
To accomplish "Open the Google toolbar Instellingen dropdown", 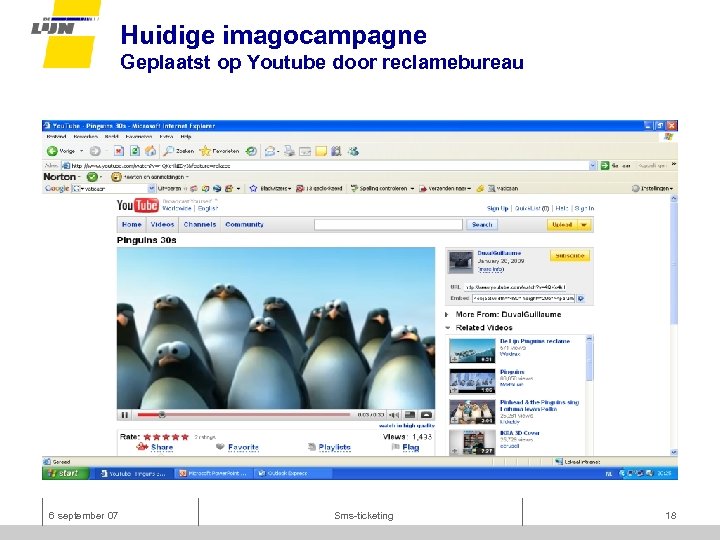I will pyautogui.click(x=652, y=188).
